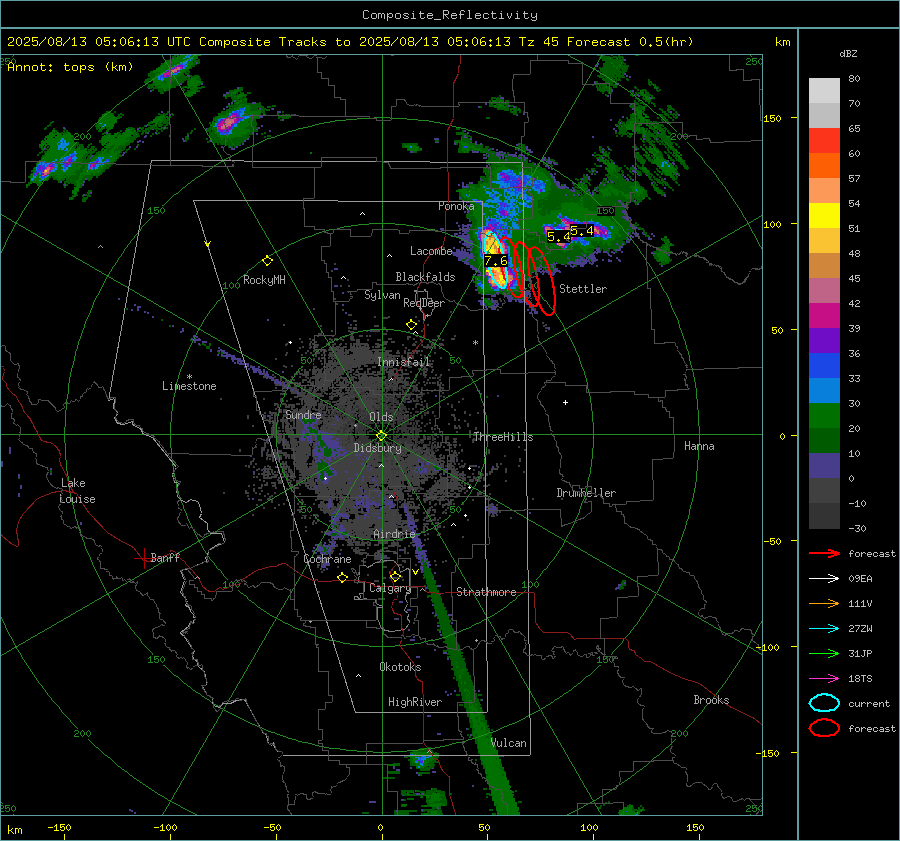Select the red 65–60 dBZ color swatch

[824, 141]
